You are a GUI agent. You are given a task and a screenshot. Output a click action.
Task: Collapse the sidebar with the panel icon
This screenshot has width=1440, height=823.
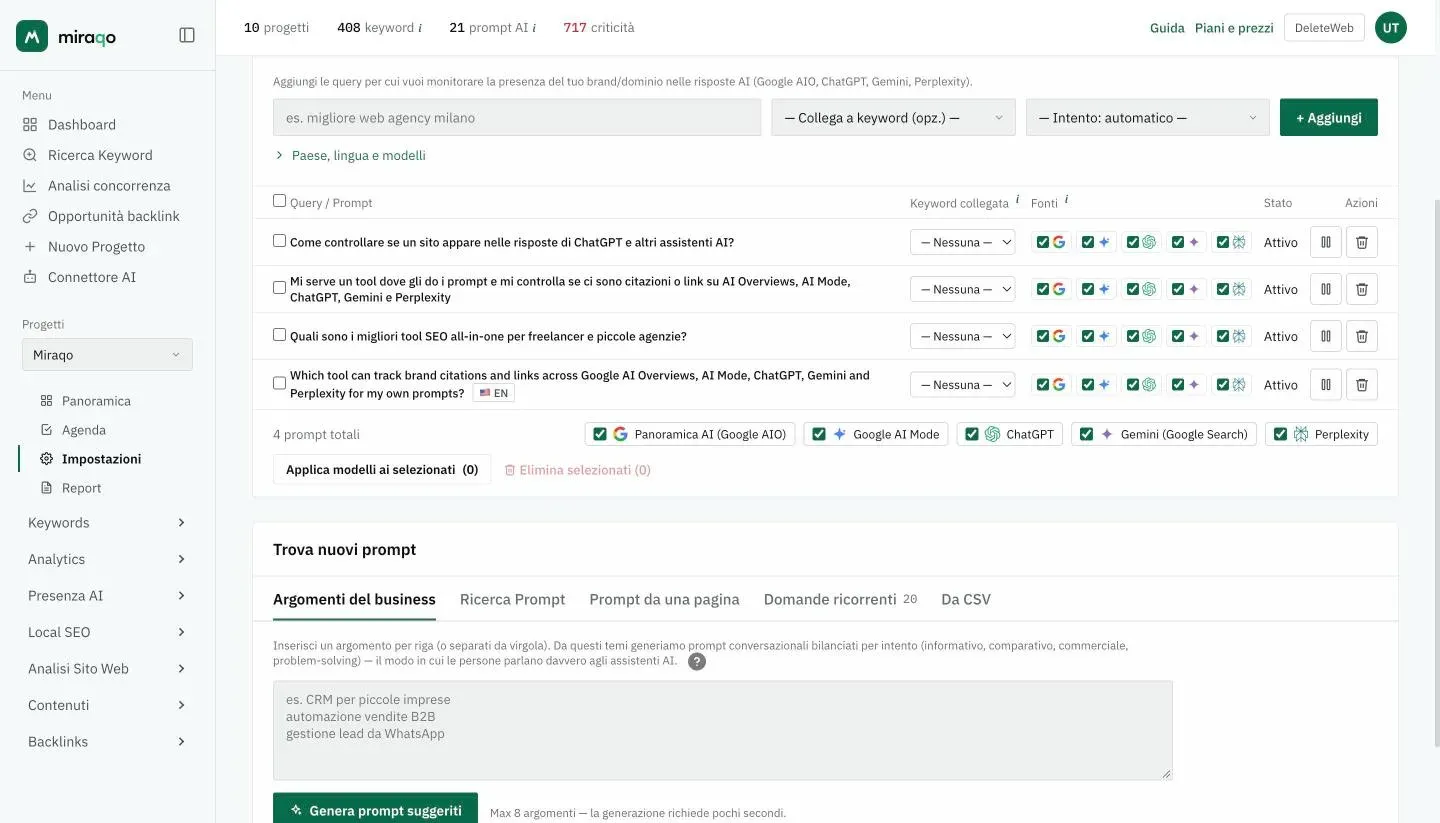pyautogui.click(x=187, y=35)
